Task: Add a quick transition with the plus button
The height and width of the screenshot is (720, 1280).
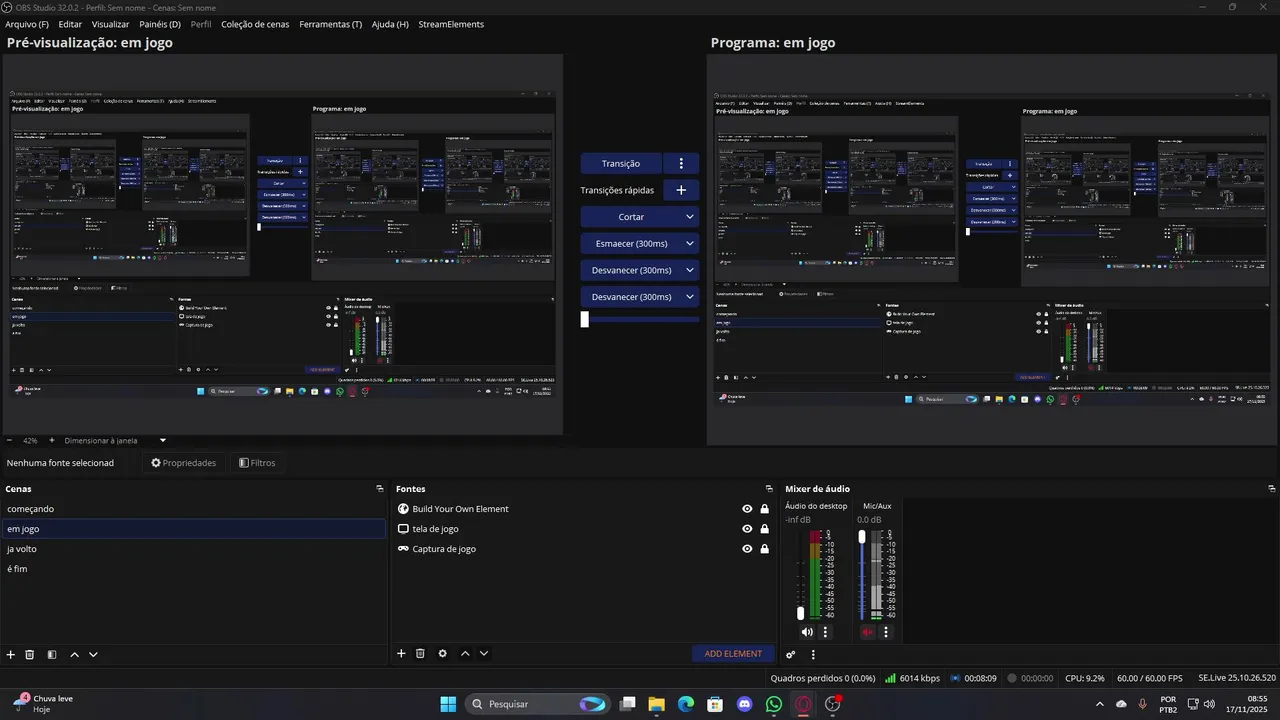Action: pos(681,190)
